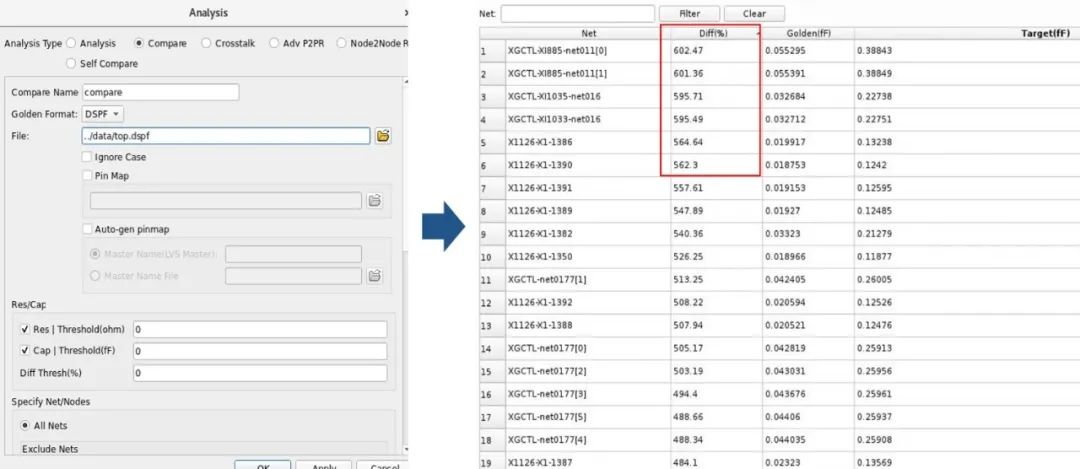Click the Golden(fF) column header
Screen dimensions: 1080x469
click(x=808, y=33)
